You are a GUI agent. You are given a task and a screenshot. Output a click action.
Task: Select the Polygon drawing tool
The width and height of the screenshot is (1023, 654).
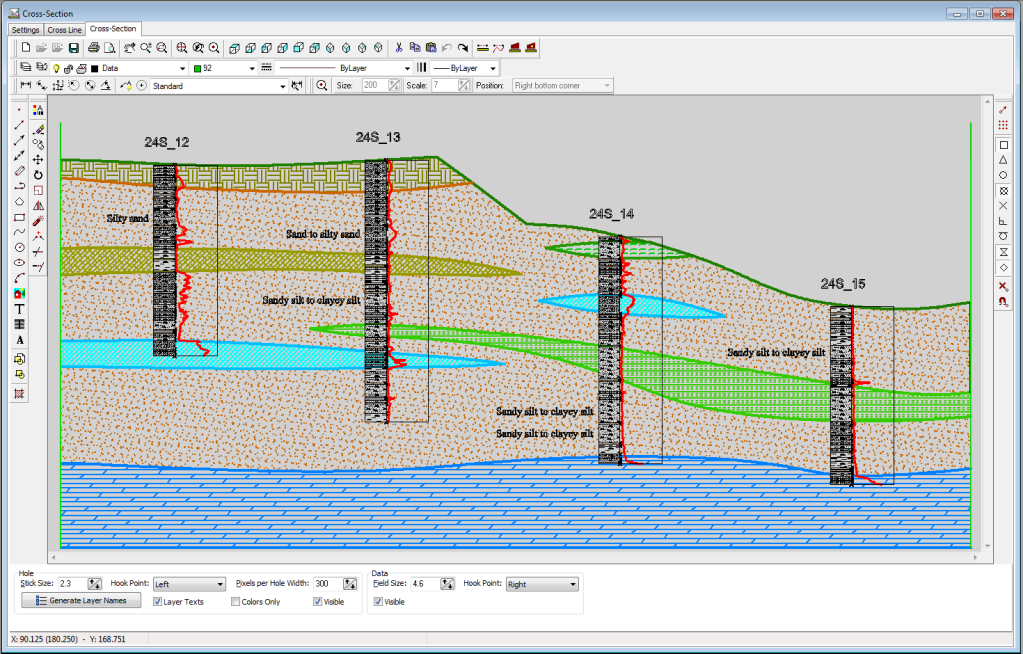point(20,202)
